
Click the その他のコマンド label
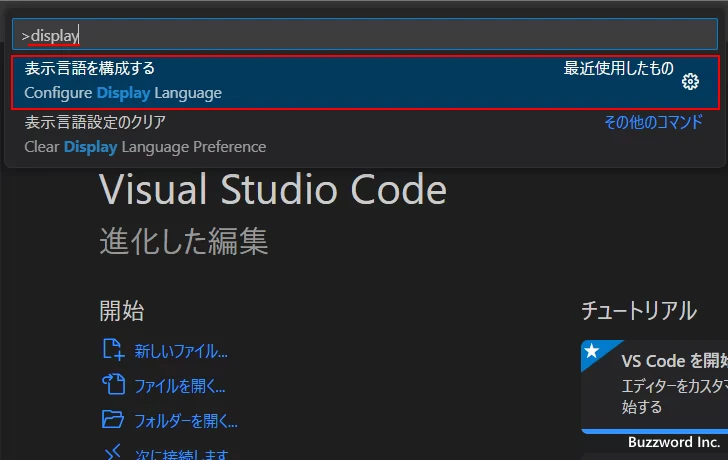pos(653,122)
